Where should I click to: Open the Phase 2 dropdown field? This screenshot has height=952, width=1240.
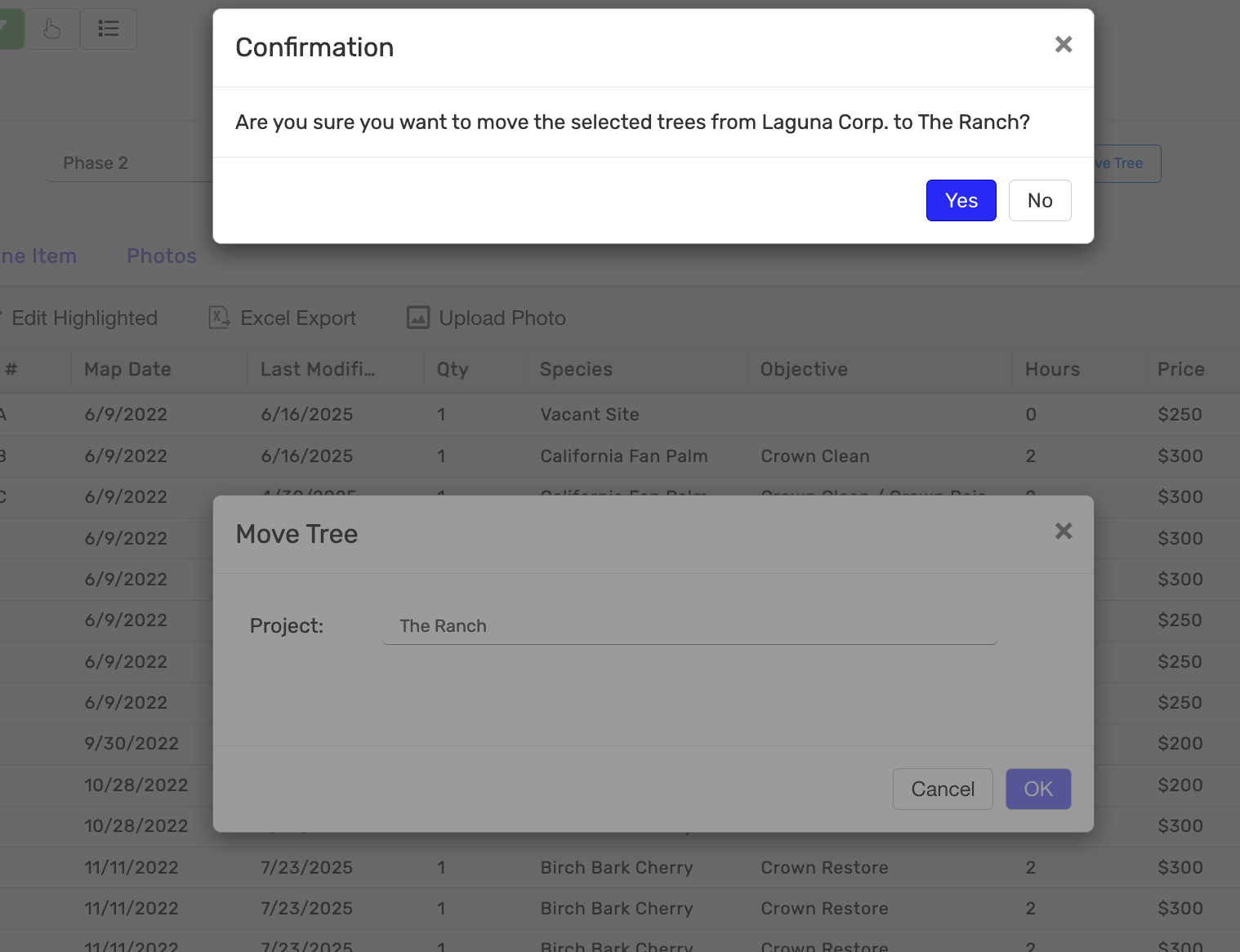pyautogui.click(x=131, y=163)
